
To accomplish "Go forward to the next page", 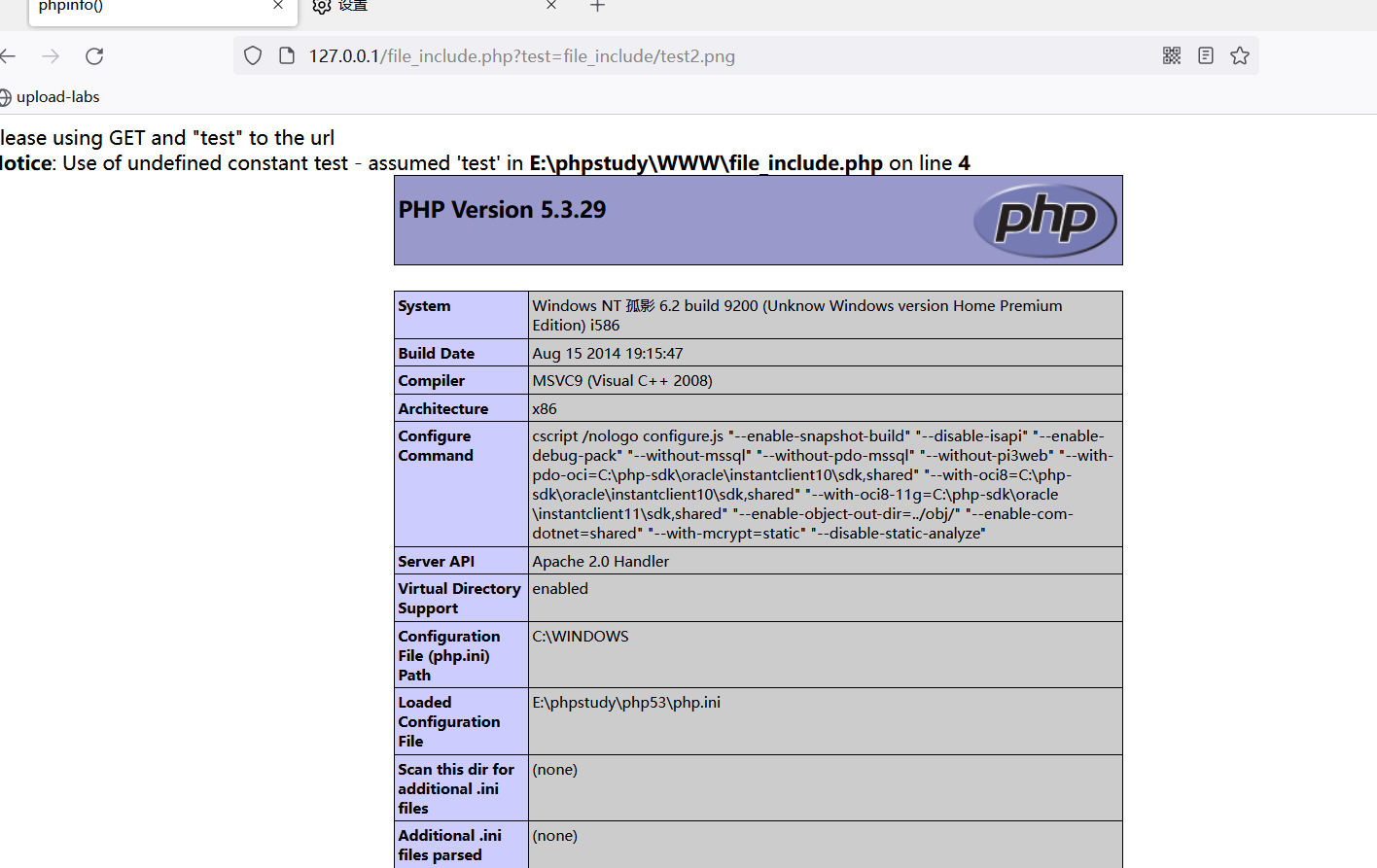I will coord(51,56).
